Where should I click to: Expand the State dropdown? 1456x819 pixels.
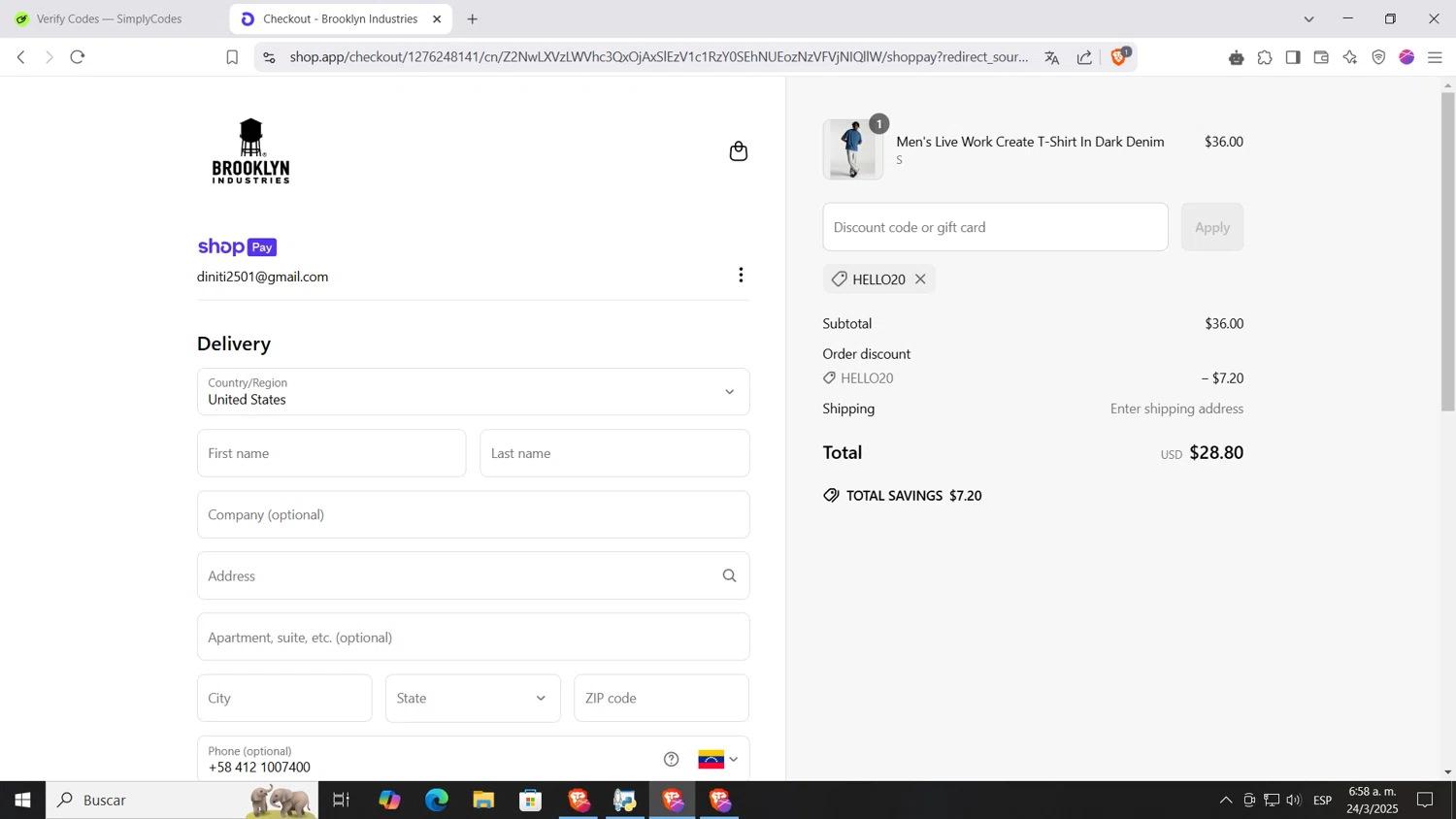pyautogui.click(x=473, y=698)
